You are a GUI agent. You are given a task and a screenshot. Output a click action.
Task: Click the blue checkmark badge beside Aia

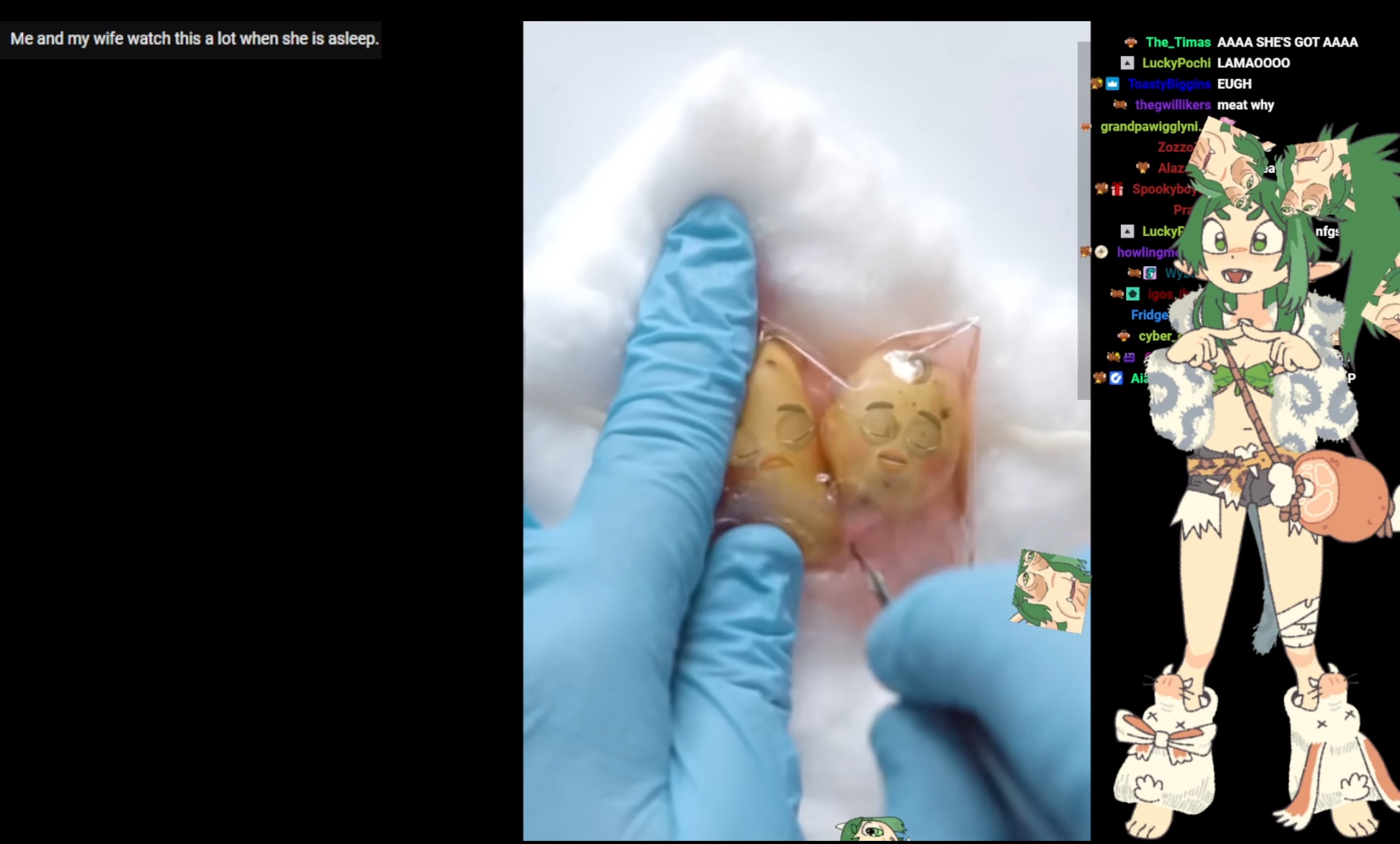(x=1116, y=378)
